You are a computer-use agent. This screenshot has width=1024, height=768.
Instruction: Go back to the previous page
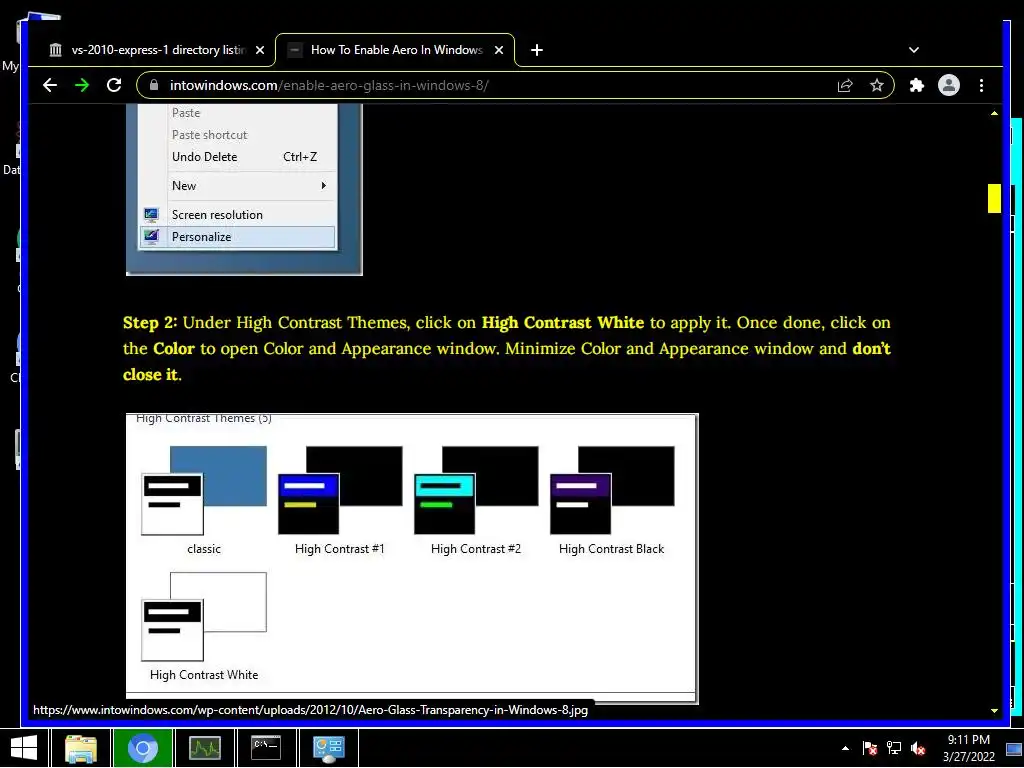[50, 86]
